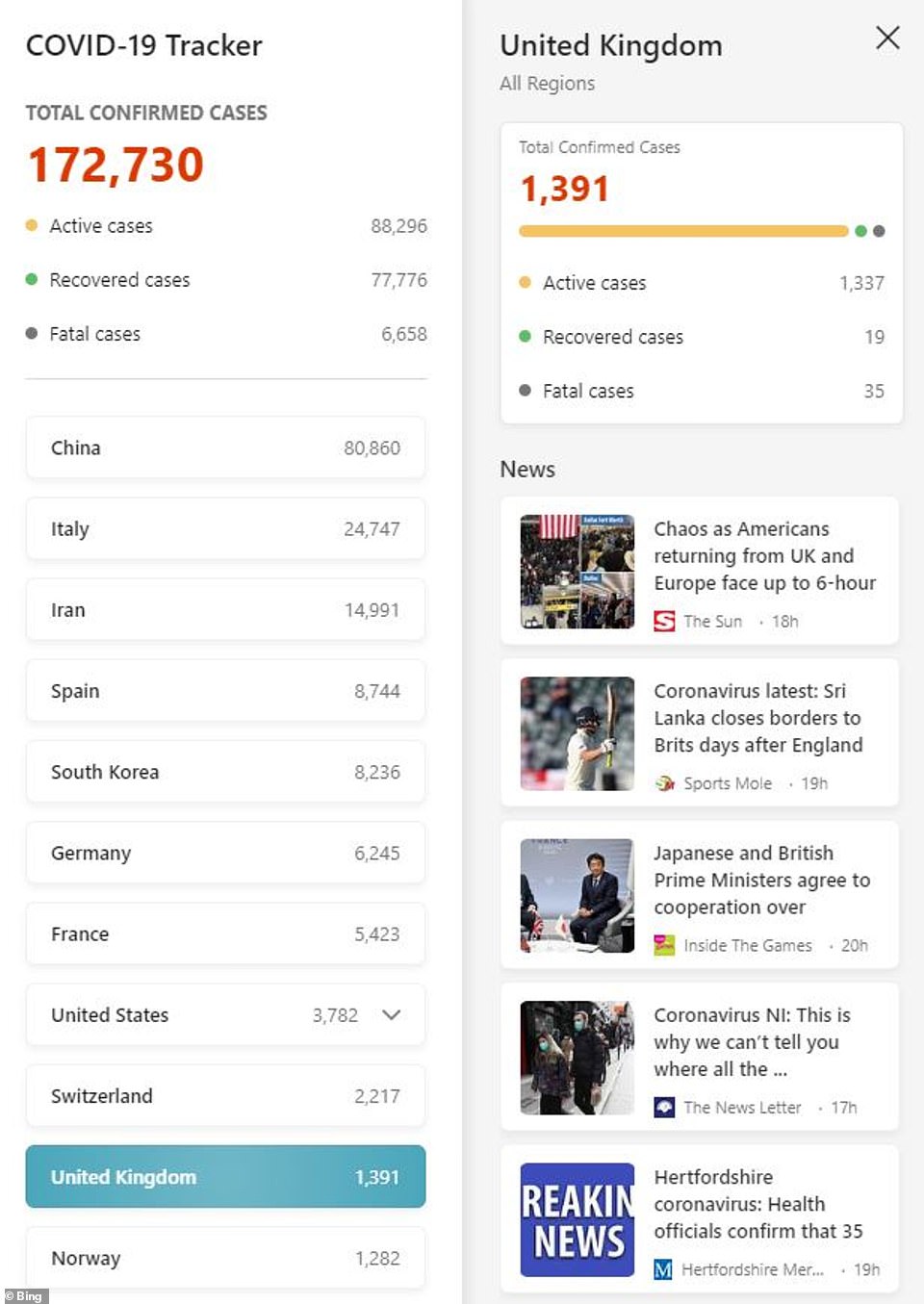Select Italy in the country list
924x1304 pixels.
[x=225, y=528]
